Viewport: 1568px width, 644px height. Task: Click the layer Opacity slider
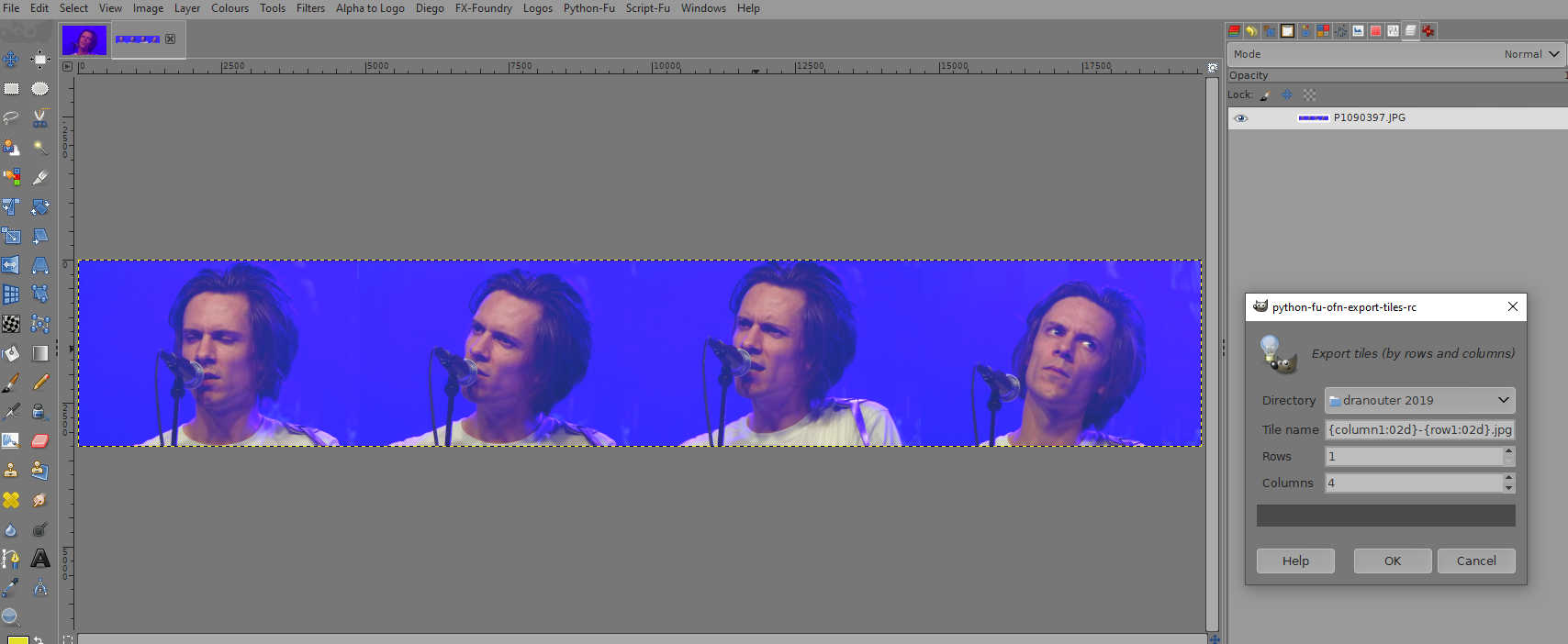click(x=1396, y=75)
